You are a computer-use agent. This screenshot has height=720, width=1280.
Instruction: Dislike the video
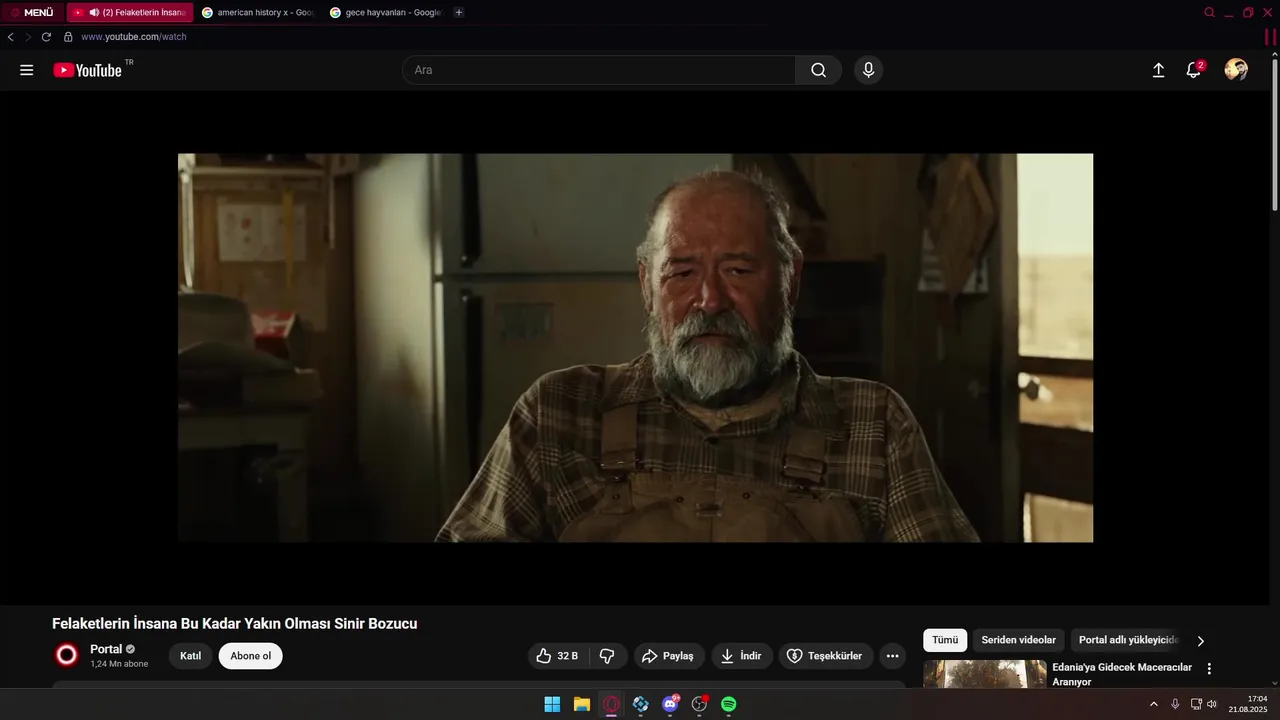click(607, 656)
